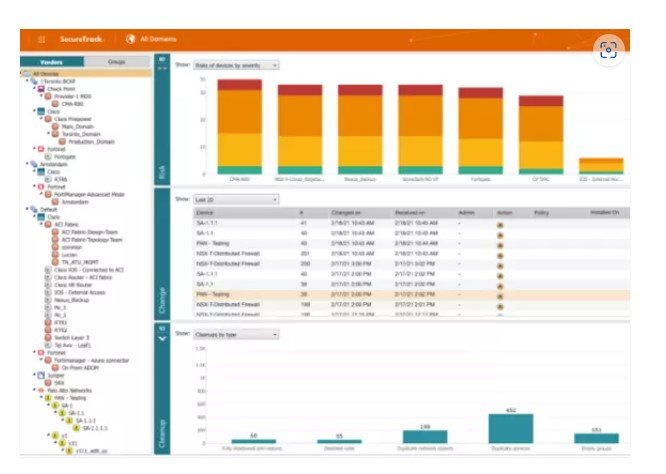Click action icon in highlighted PAN - Testing row

tap(500, 296)
